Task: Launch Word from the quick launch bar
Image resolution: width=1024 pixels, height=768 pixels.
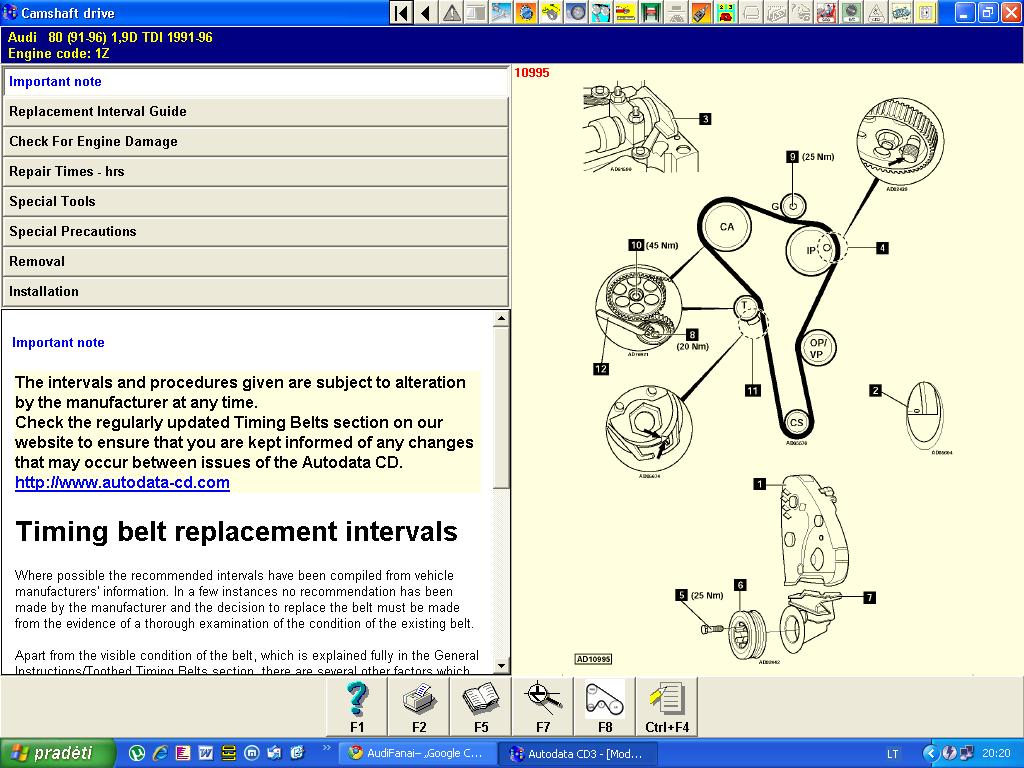Action: 206,754
